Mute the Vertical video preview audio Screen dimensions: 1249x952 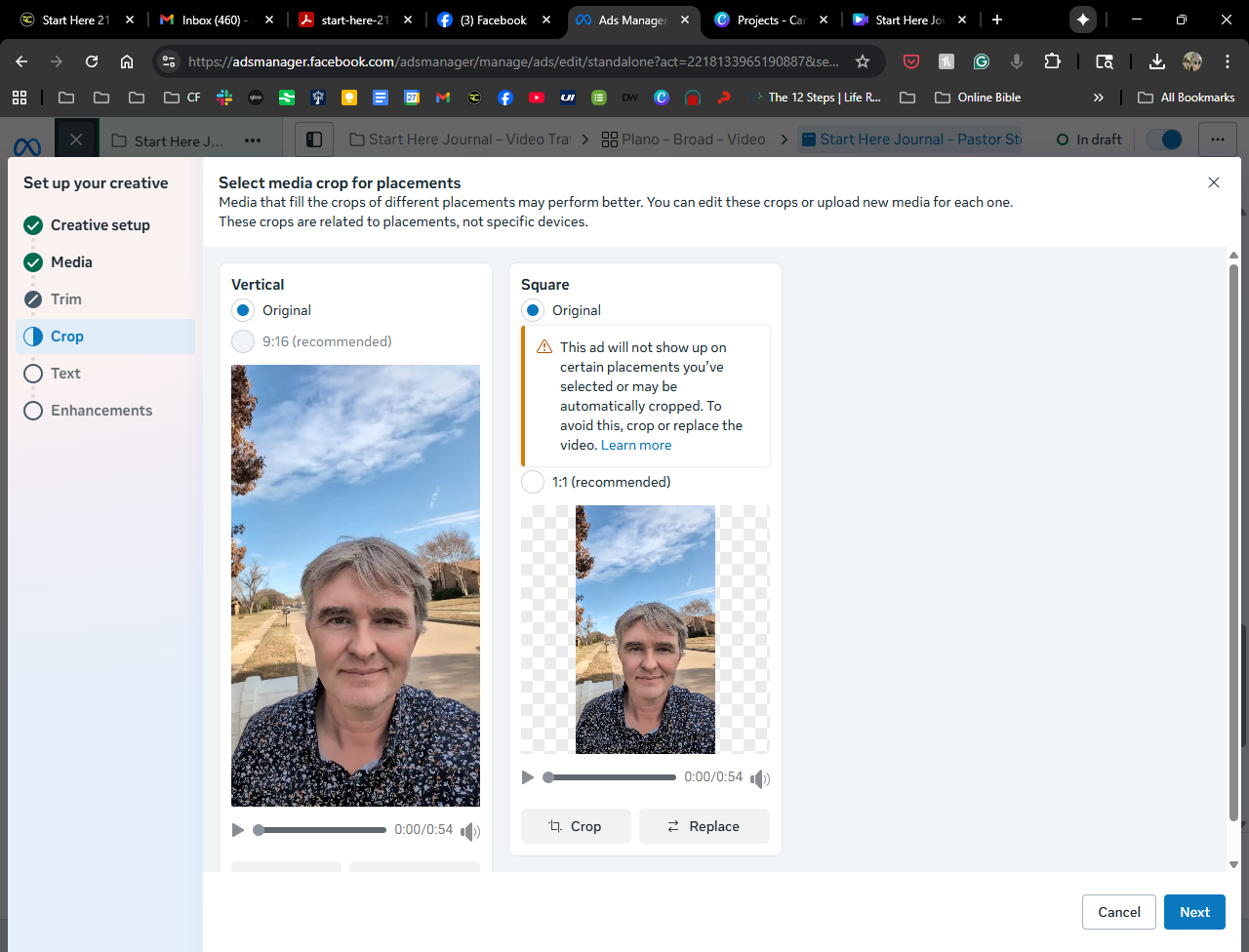point(470,831)
